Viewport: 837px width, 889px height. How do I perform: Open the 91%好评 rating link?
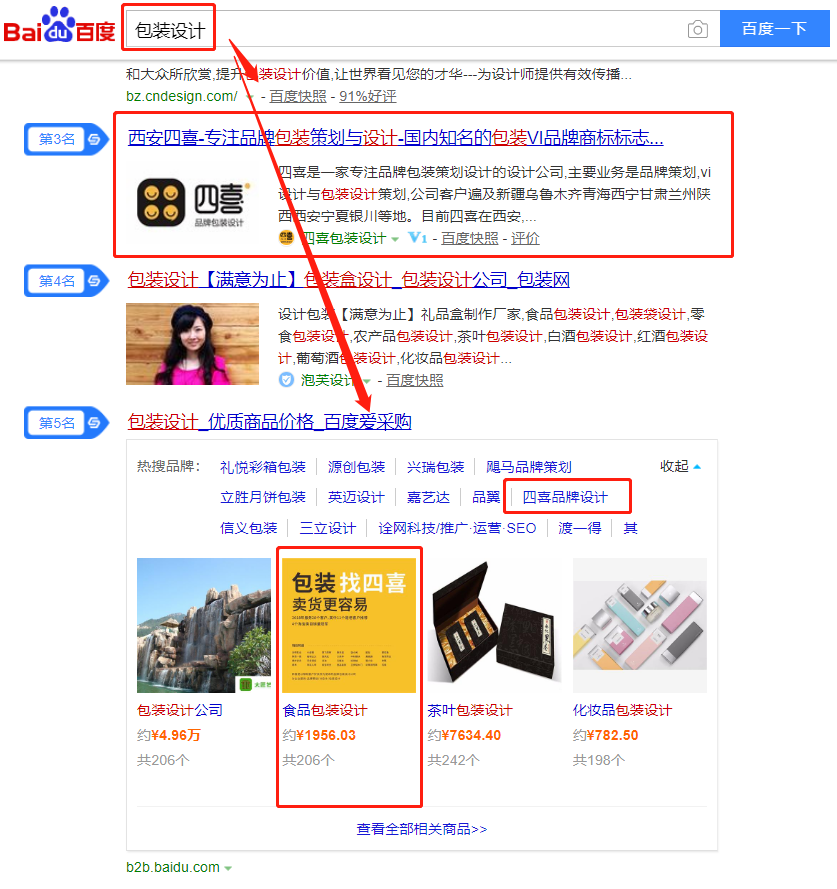pos(367,96)
